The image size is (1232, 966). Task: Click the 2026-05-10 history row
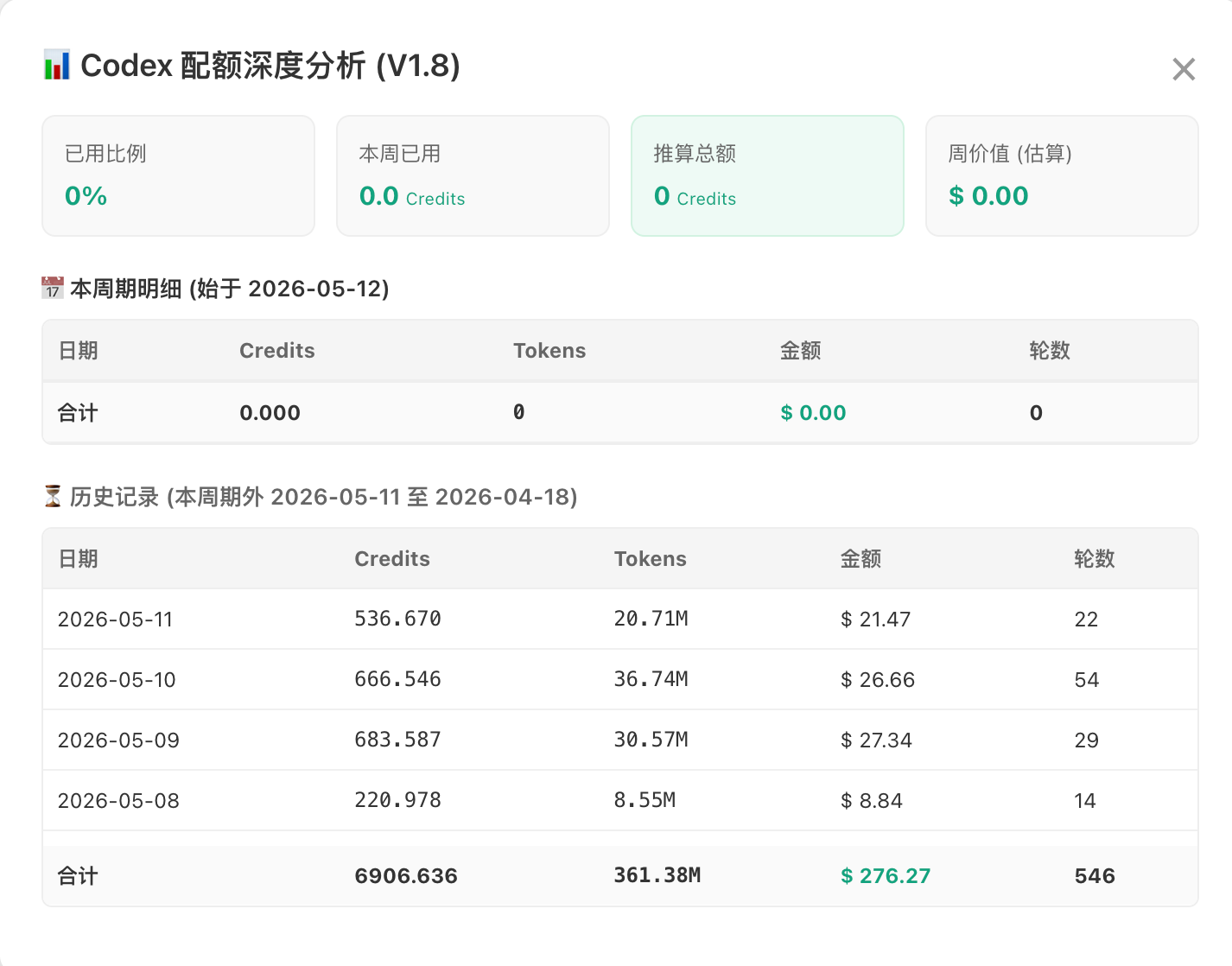[x=620, y=679]
